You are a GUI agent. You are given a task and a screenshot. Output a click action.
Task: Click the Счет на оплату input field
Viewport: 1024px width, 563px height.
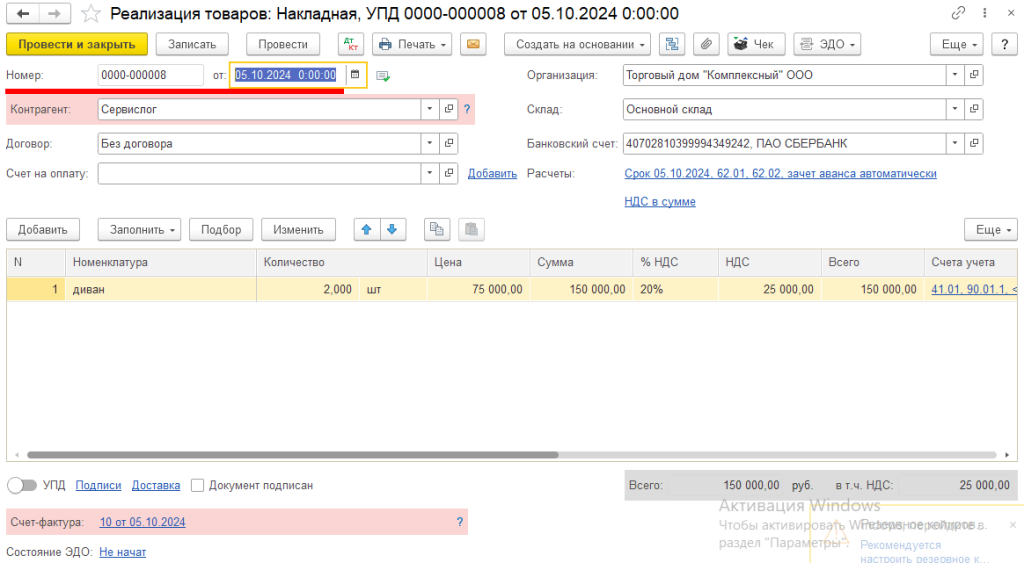pos(260,174)
